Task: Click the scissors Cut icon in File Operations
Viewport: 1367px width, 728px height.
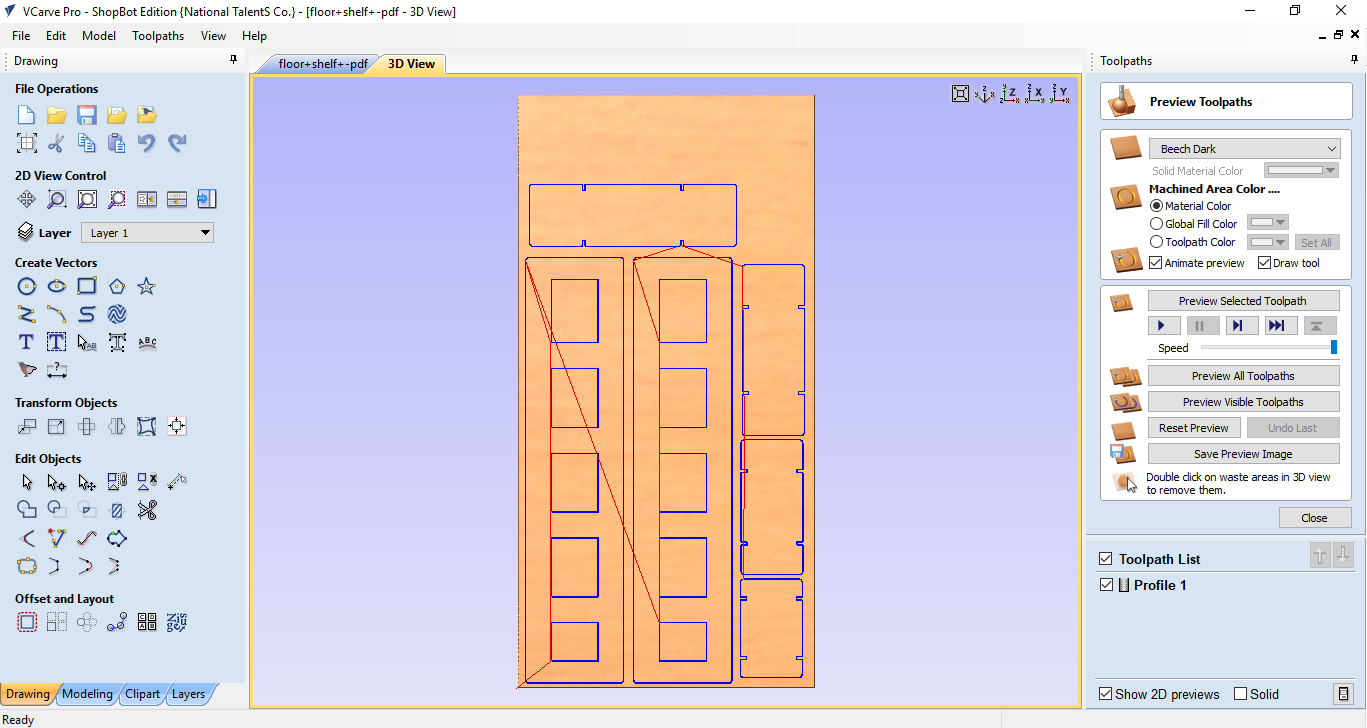Action: click(x=57, y=143)
